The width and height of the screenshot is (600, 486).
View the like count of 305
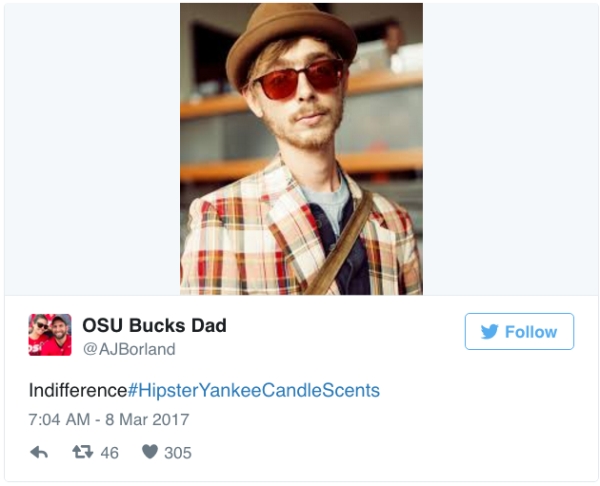click(x=177, y=453)
